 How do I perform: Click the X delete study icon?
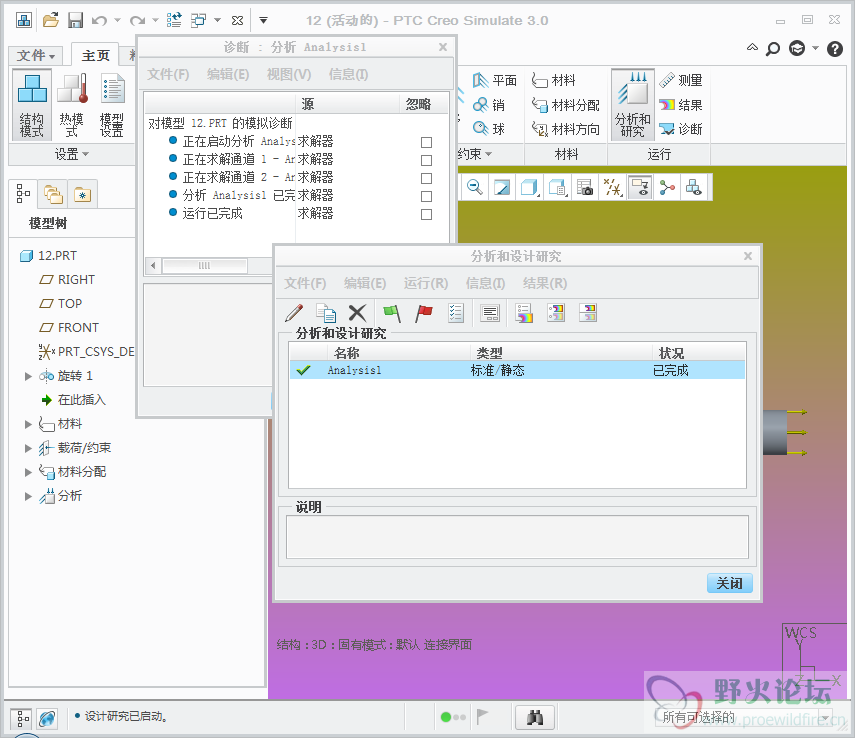358,313
